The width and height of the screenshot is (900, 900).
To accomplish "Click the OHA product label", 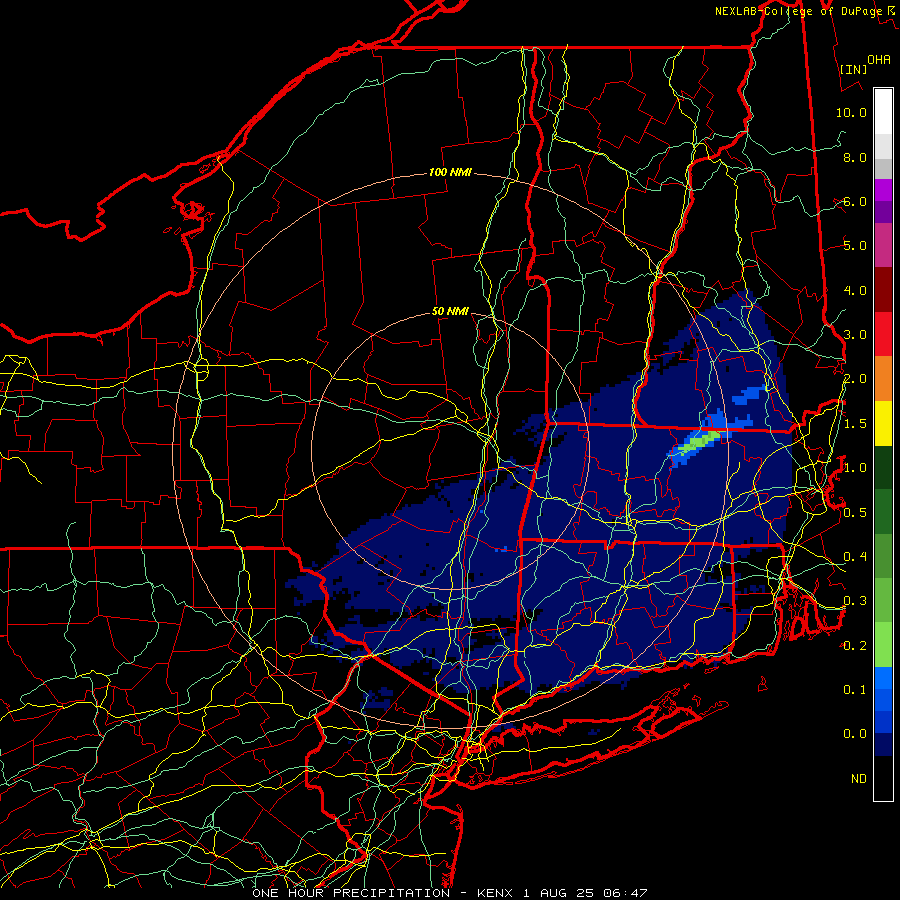I will 879,59.
